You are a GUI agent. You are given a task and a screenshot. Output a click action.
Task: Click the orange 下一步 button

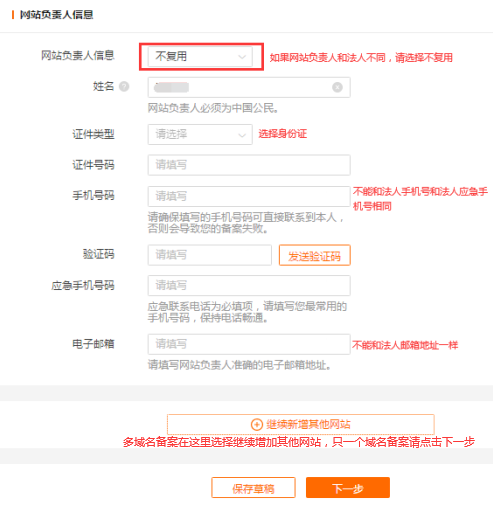pos(348,488)
